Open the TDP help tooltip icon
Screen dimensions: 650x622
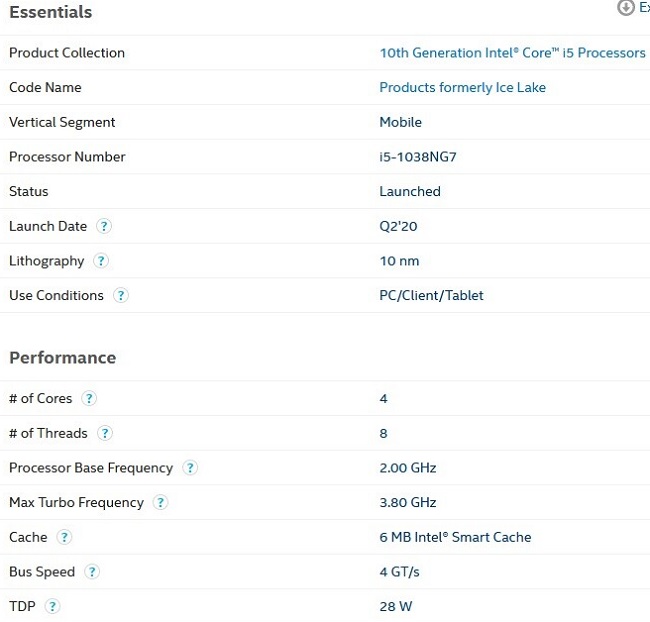(x=53, y=607)
